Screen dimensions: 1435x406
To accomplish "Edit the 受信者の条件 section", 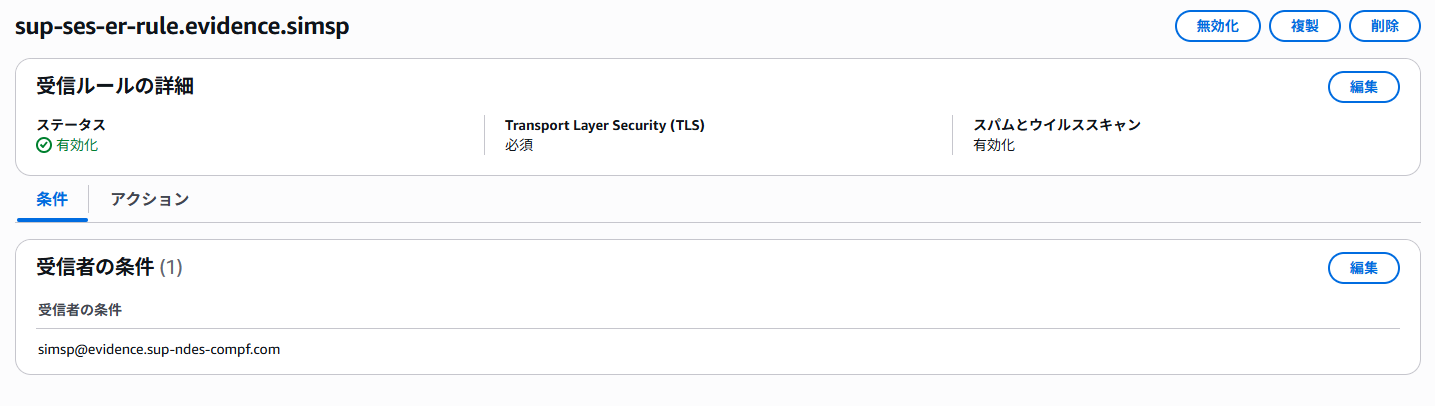I will click(1363, 268).
